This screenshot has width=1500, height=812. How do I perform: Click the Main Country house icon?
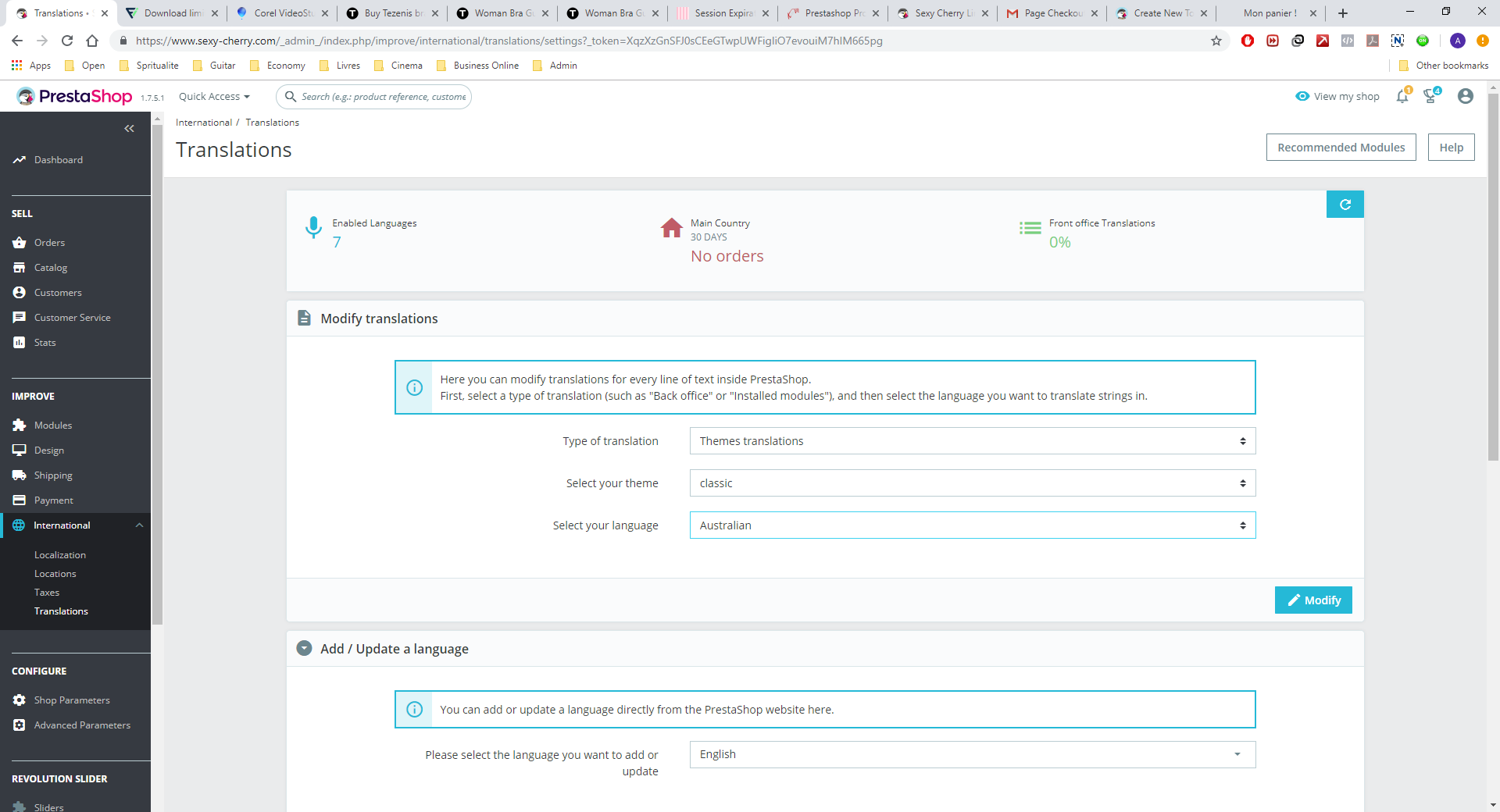672,227
